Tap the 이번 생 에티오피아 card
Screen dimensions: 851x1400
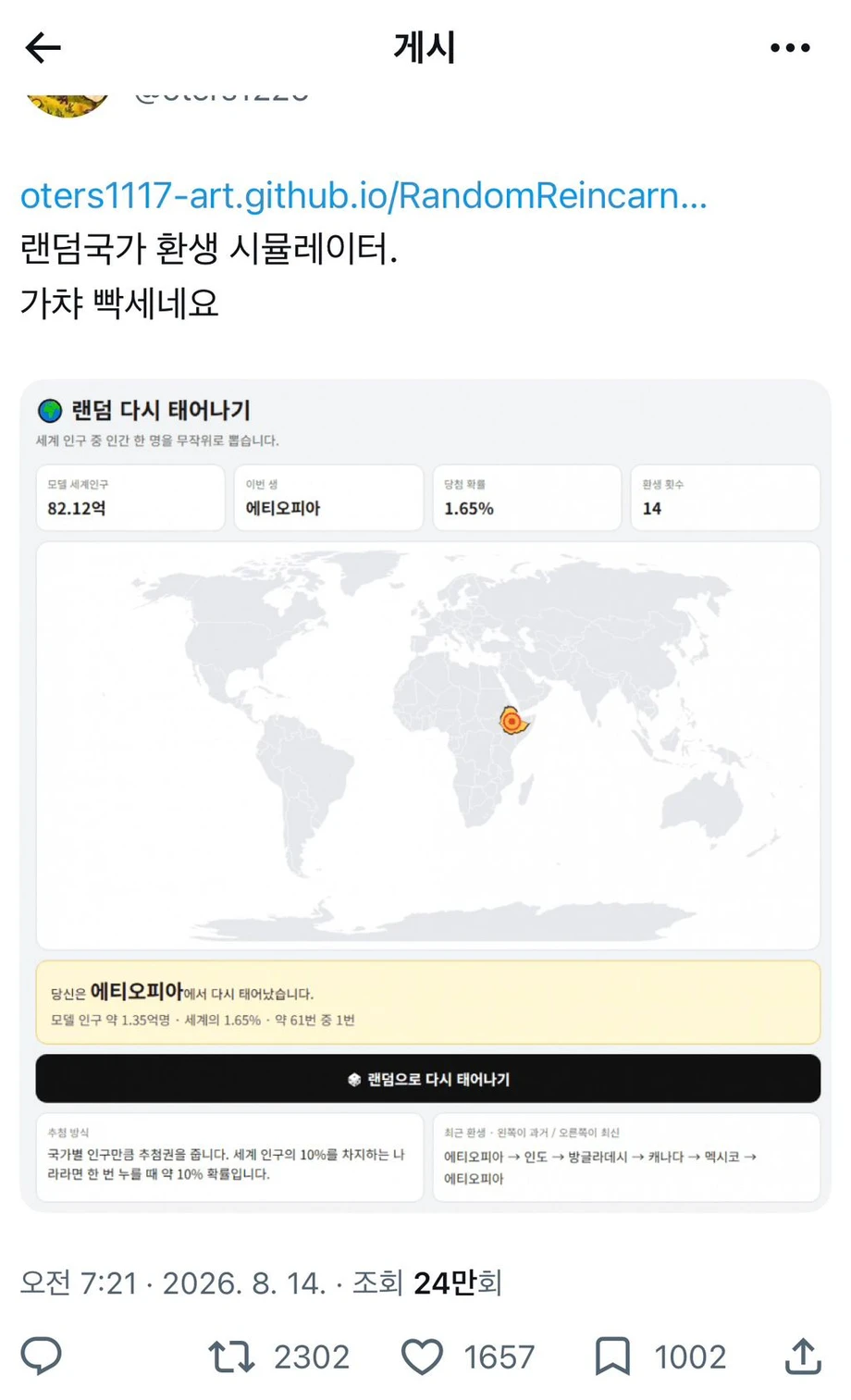click(x=328, y=498)
